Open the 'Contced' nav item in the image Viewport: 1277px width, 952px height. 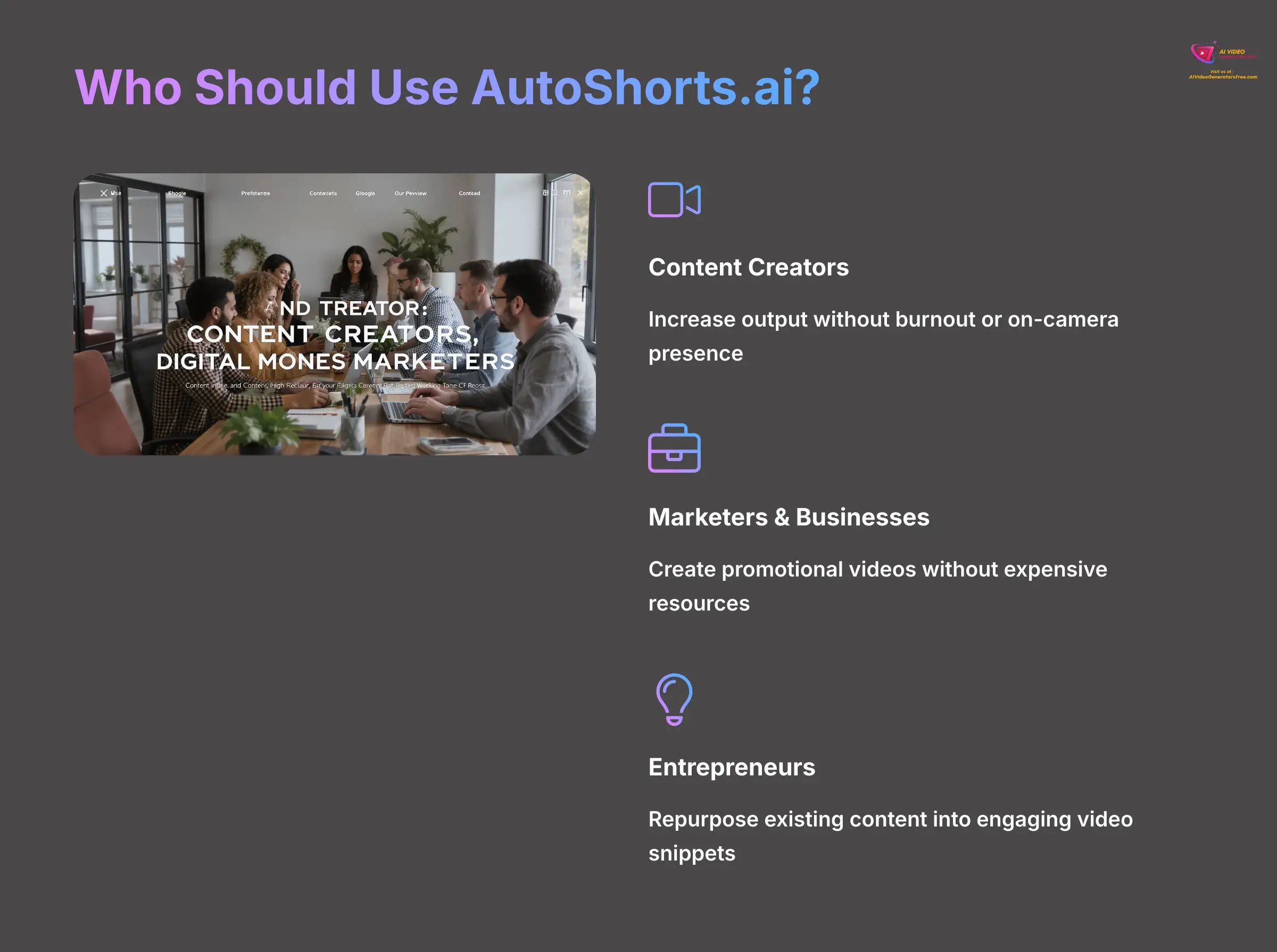[469, 194]
